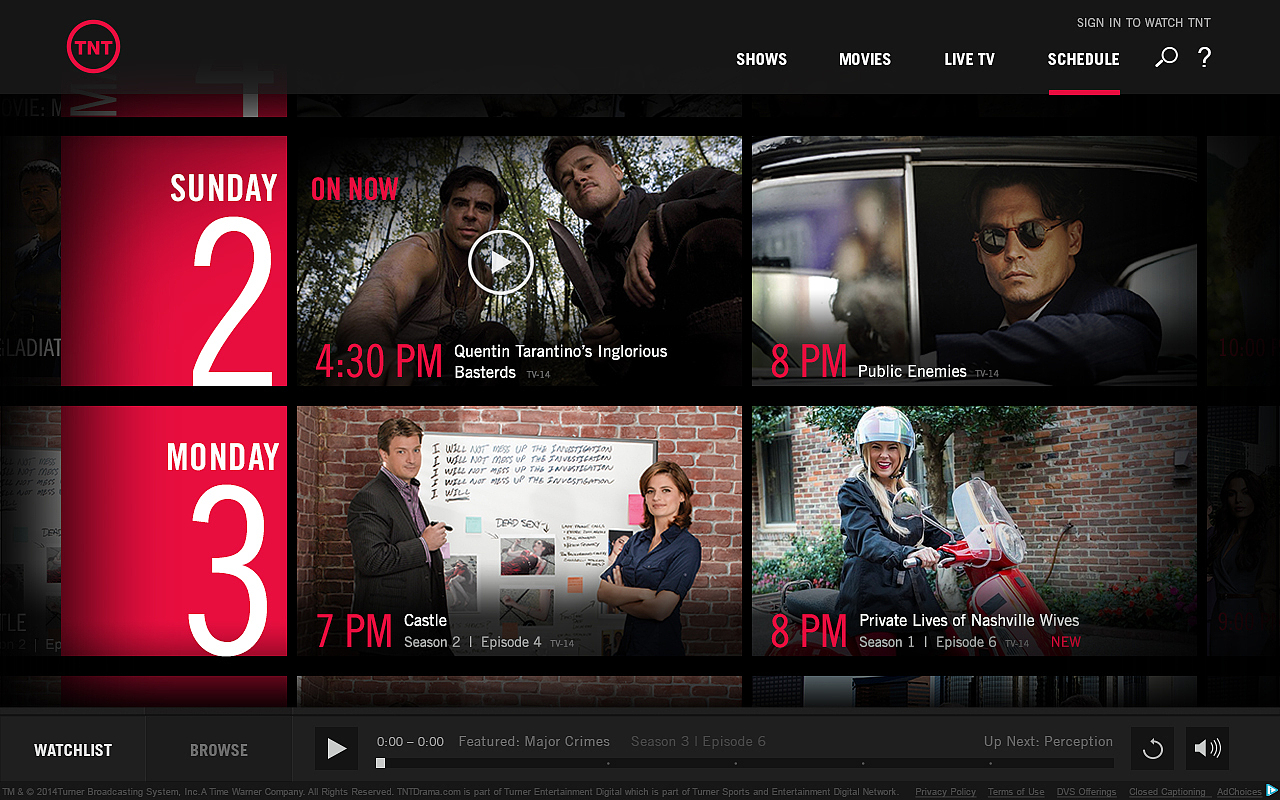Viewport: 1280px width, 800px height.
Task: Open the search magnifier icon
Action: coord(1165,58)
